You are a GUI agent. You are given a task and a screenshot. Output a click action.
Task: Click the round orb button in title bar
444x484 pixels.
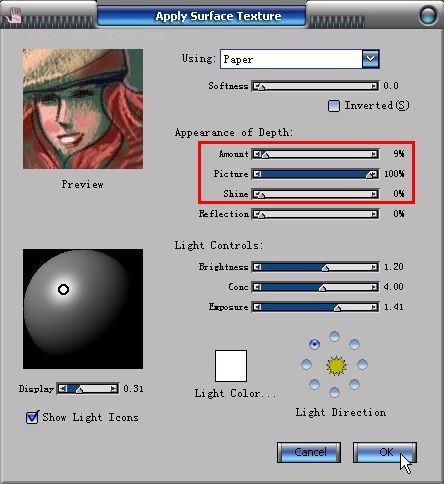pos(428,15)
